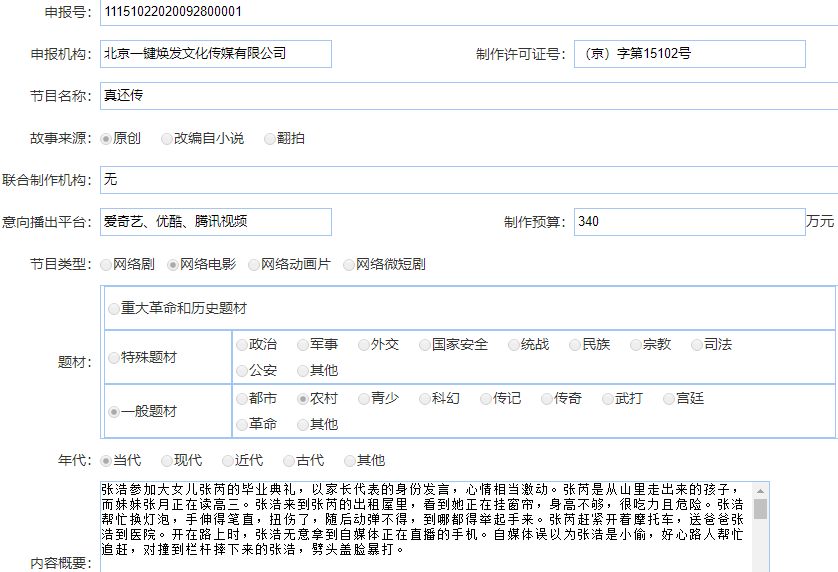Pick 统战 under special topics
This screenshot has height=572, width=838.
pyautogui.click(x=514, y=345)
